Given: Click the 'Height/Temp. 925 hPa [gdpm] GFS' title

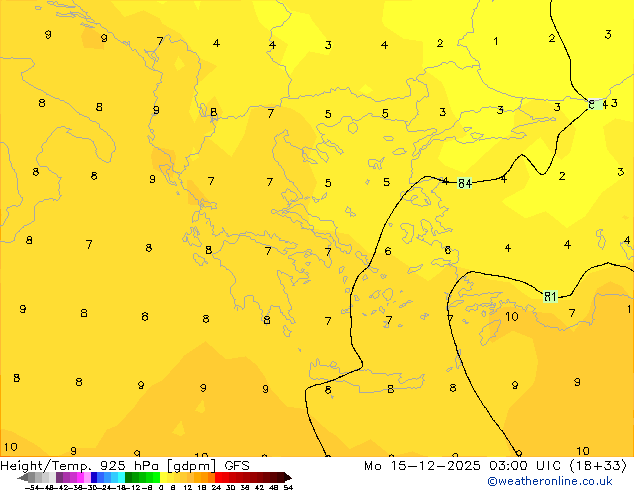Looking at the screenshot, I should [125, 466].
